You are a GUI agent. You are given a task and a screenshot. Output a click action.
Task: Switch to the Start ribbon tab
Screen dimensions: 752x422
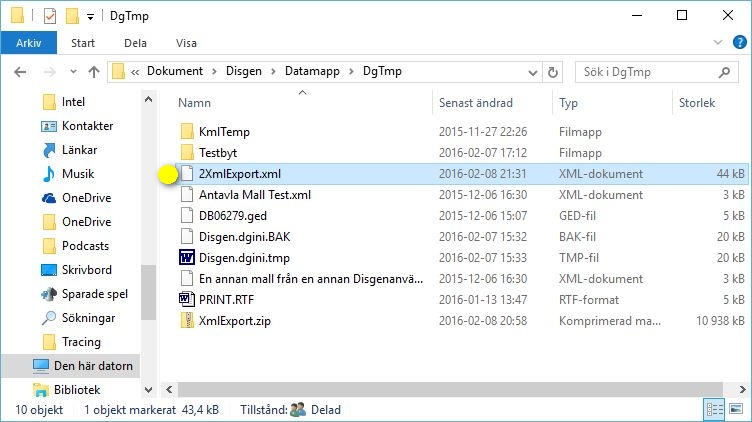point(83,43)
